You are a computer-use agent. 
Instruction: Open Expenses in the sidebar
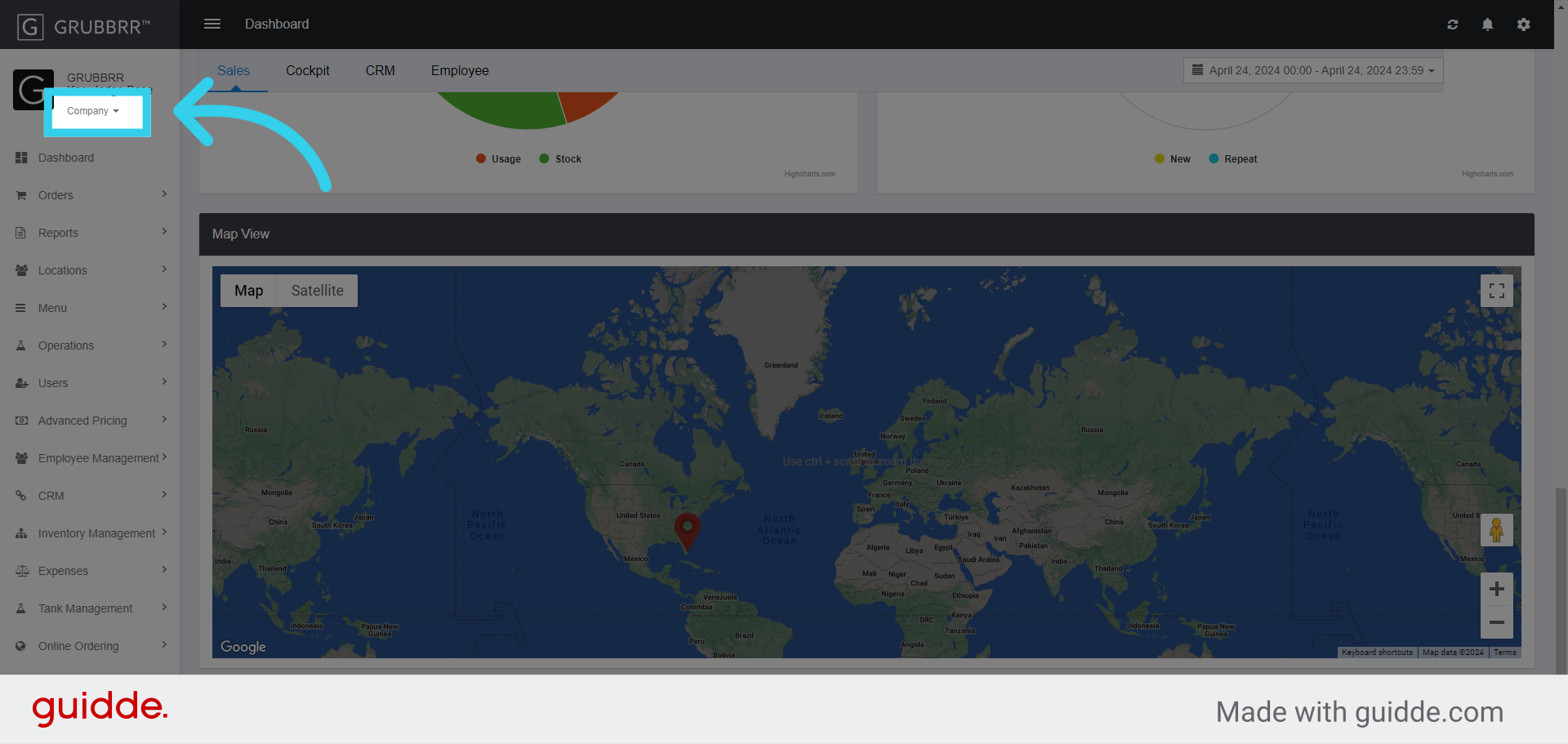pos(90,571)
